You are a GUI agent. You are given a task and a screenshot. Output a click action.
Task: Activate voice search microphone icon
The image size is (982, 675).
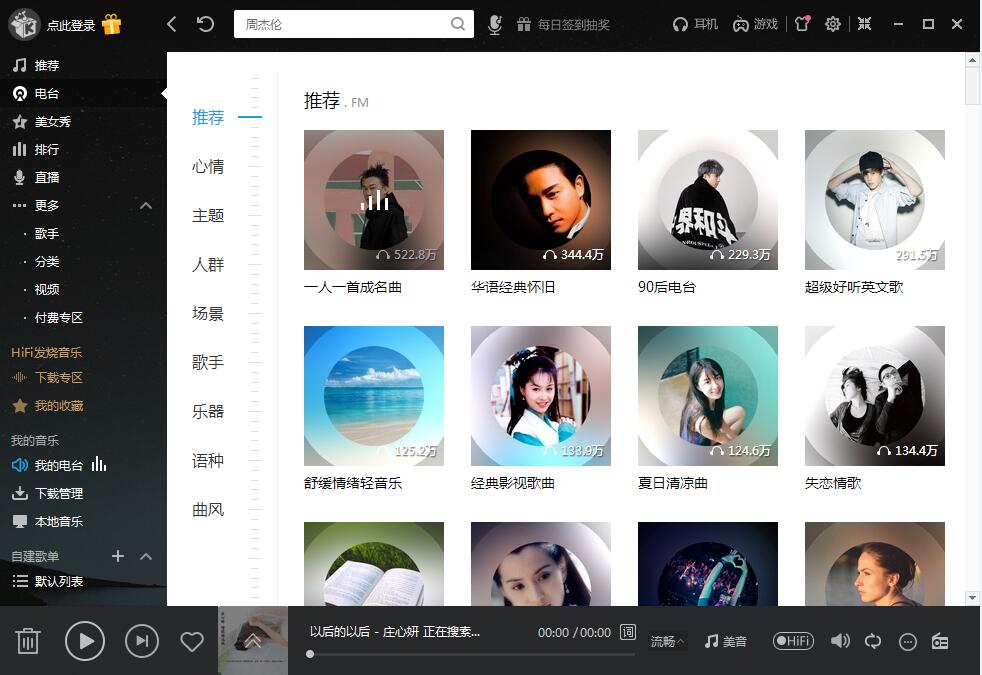494,24
